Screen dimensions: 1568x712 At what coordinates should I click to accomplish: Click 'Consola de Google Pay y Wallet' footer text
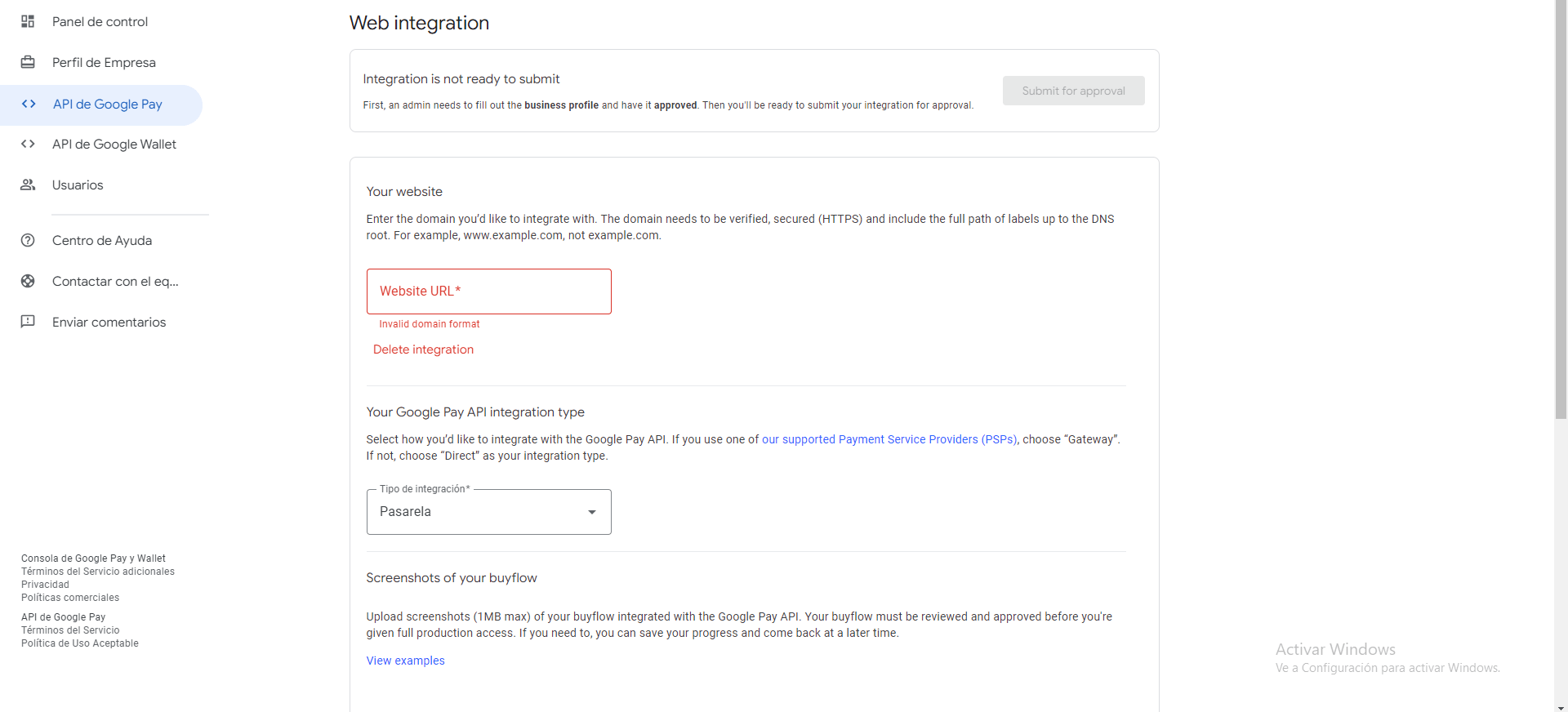click(93, 558)
